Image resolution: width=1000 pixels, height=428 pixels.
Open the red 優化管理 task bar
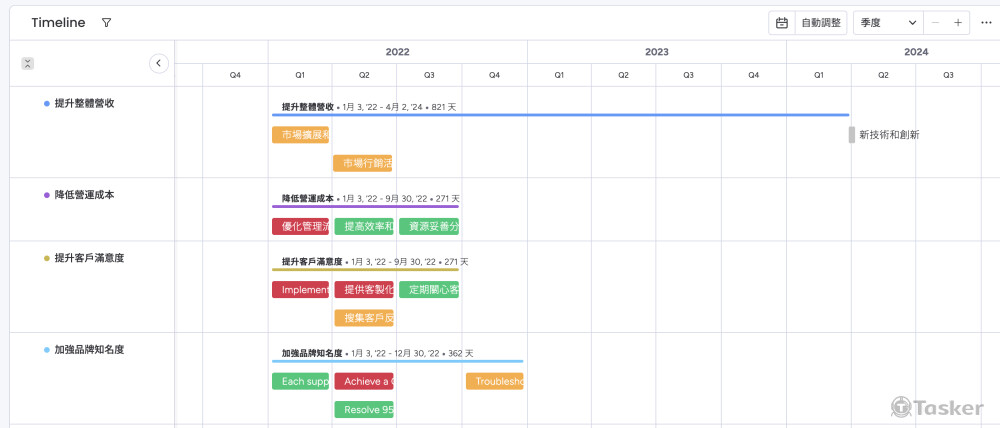coord(300,227)
